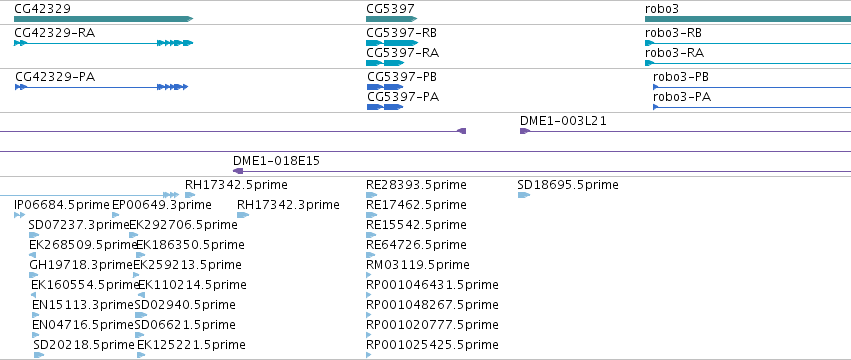Select the RH17342.3prime EST arrow

[243, 215]
